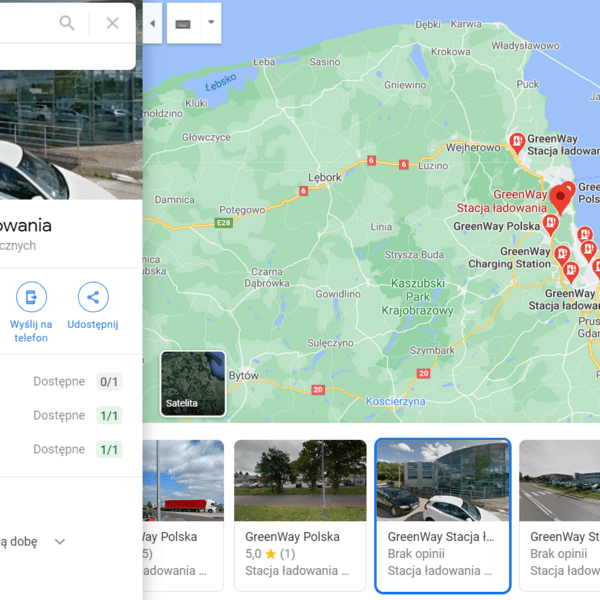
Task: Click the 'Wyślij na telefon' phone icon
Action: pos(31,297)
